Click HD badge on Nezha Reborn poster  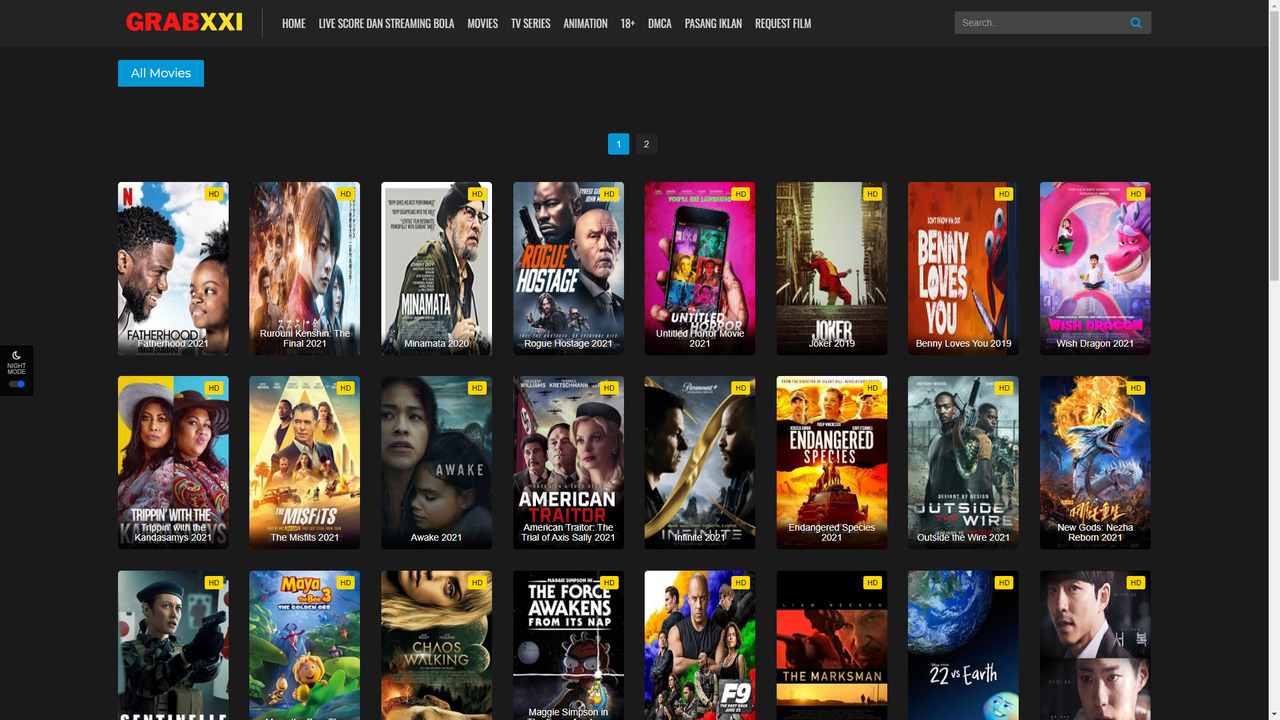(x=1136, y=388)
